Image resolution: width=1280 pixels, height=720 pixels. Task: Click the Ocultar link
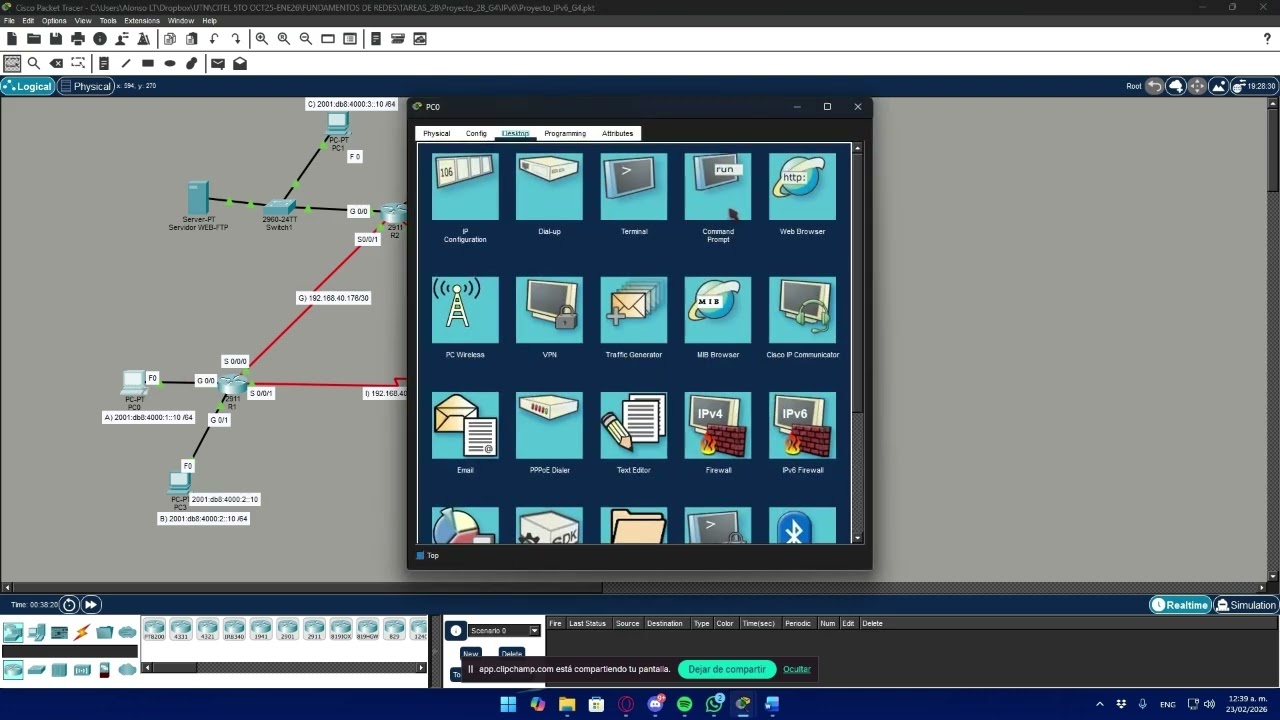tap(797, 669)
